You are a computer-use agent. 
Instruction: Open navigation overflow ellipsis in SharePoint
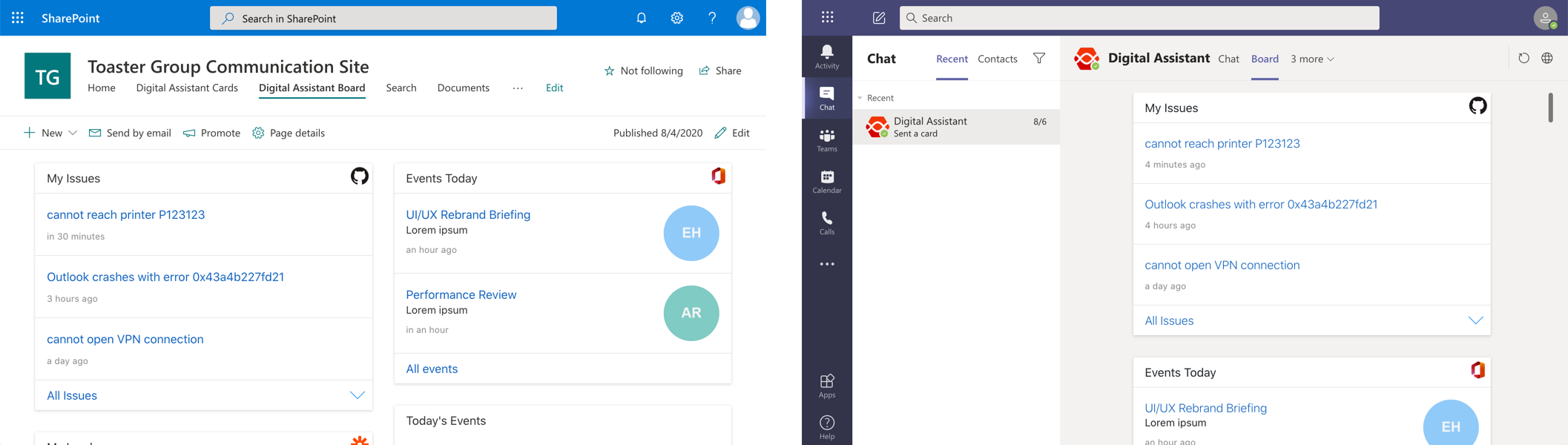pyautogui.click(x=518, y=88)
